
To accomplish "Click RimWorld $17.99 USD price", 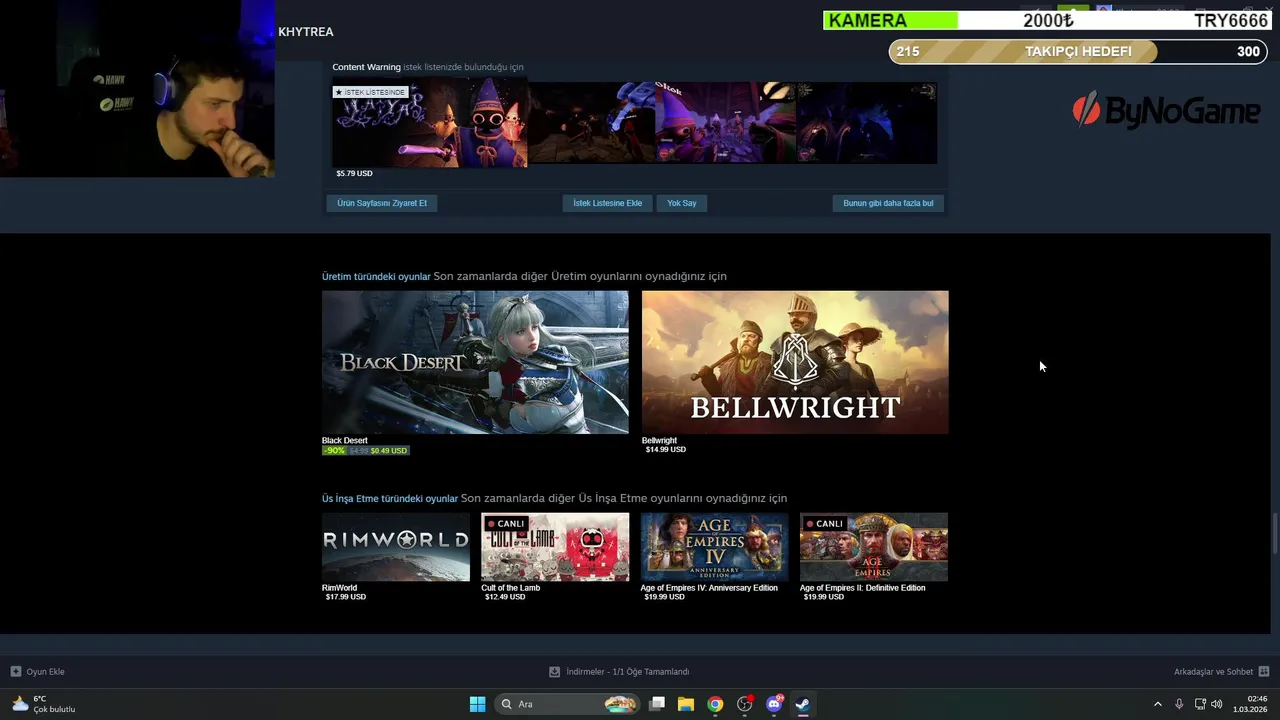I will click(346, 597).
